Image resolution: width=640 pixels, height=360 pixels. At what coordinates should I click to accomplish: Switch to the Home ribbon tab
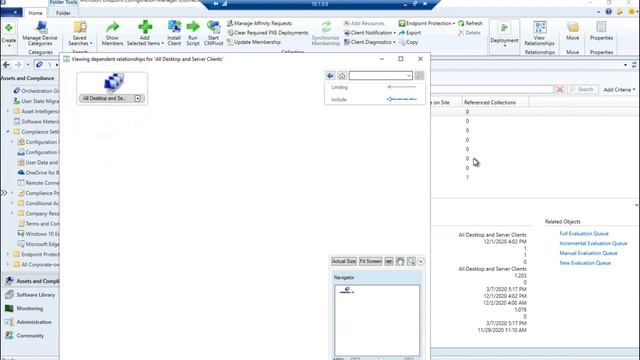[x=36, y=13]
